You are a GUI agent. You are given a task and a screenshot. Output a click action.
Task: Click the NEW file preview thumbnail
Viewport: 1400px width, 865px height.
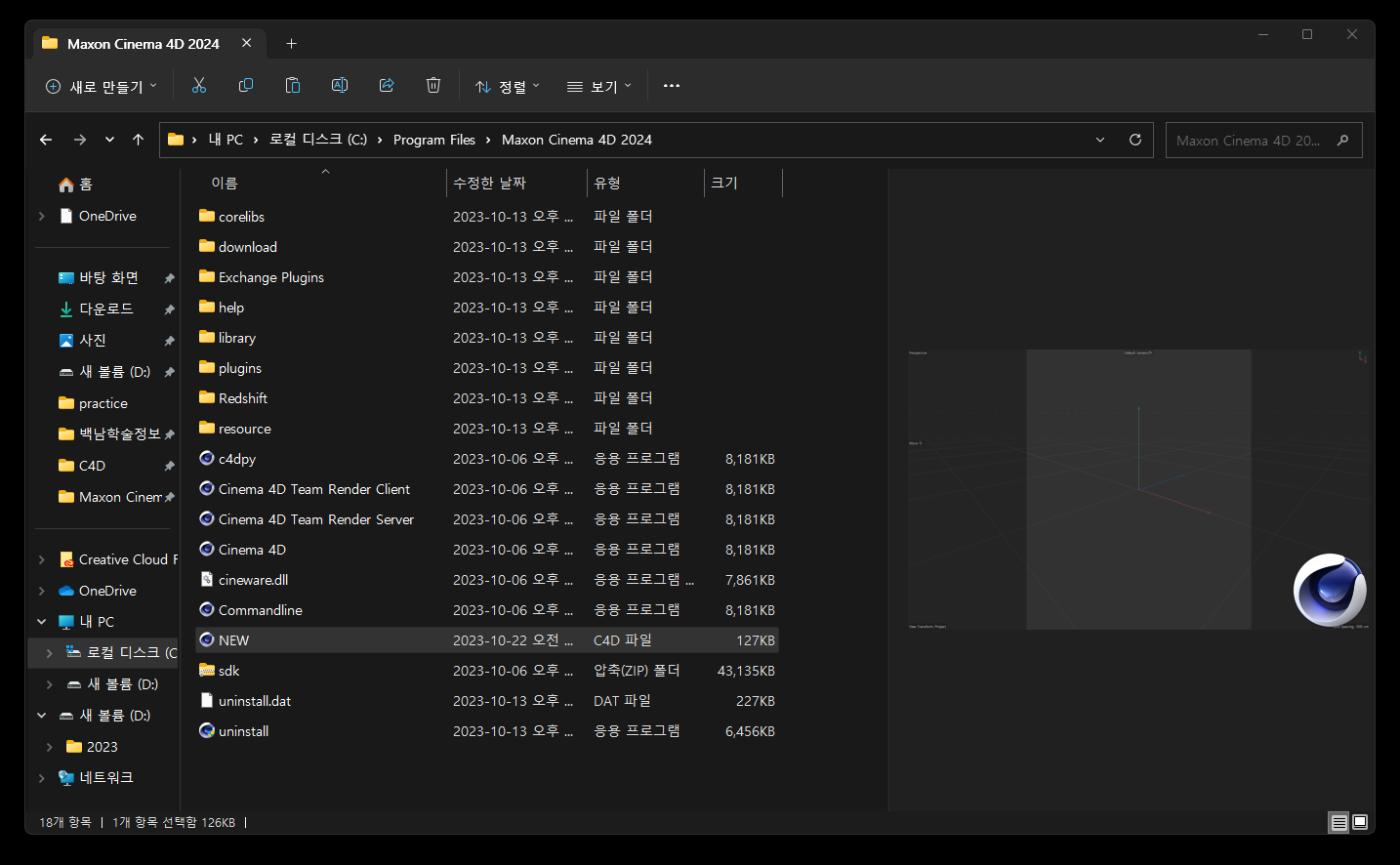[1138, 489]
